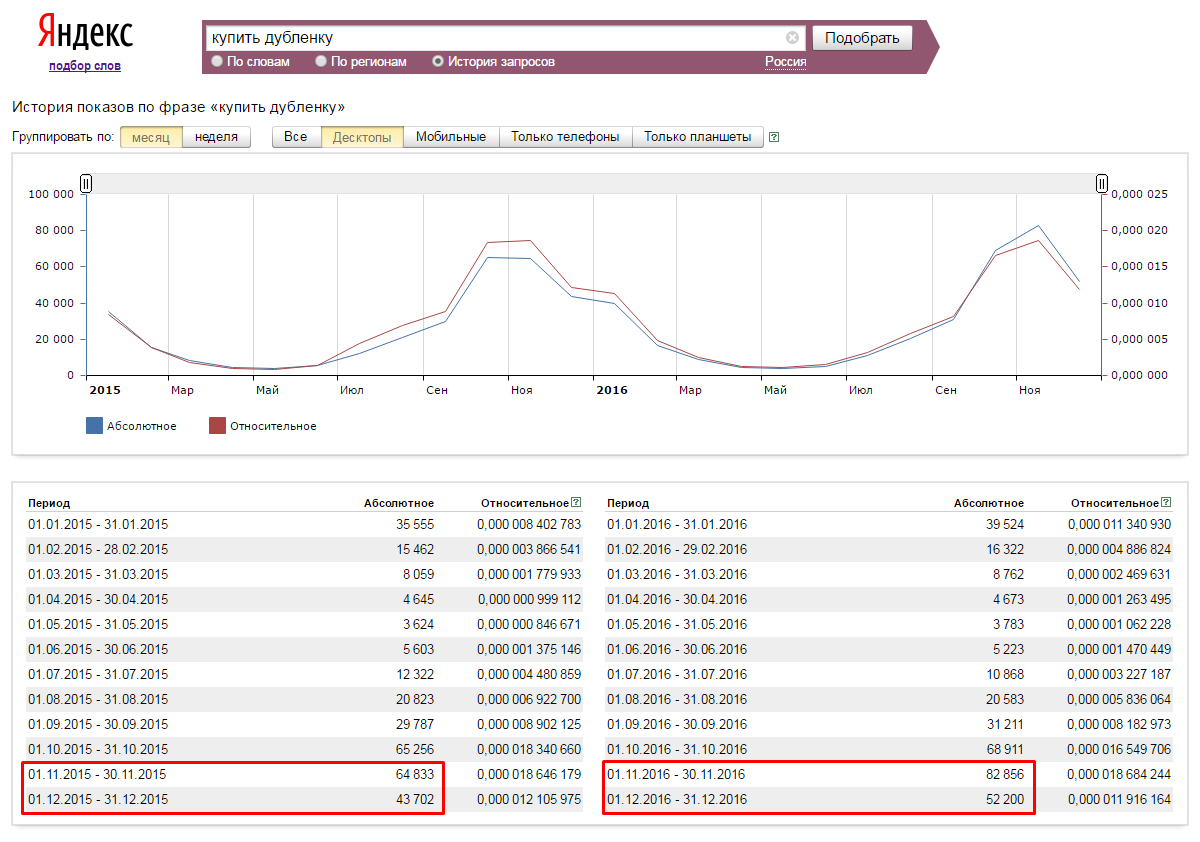
Task: Open the Россия region selector link
Action: click(x=786, y=62)
